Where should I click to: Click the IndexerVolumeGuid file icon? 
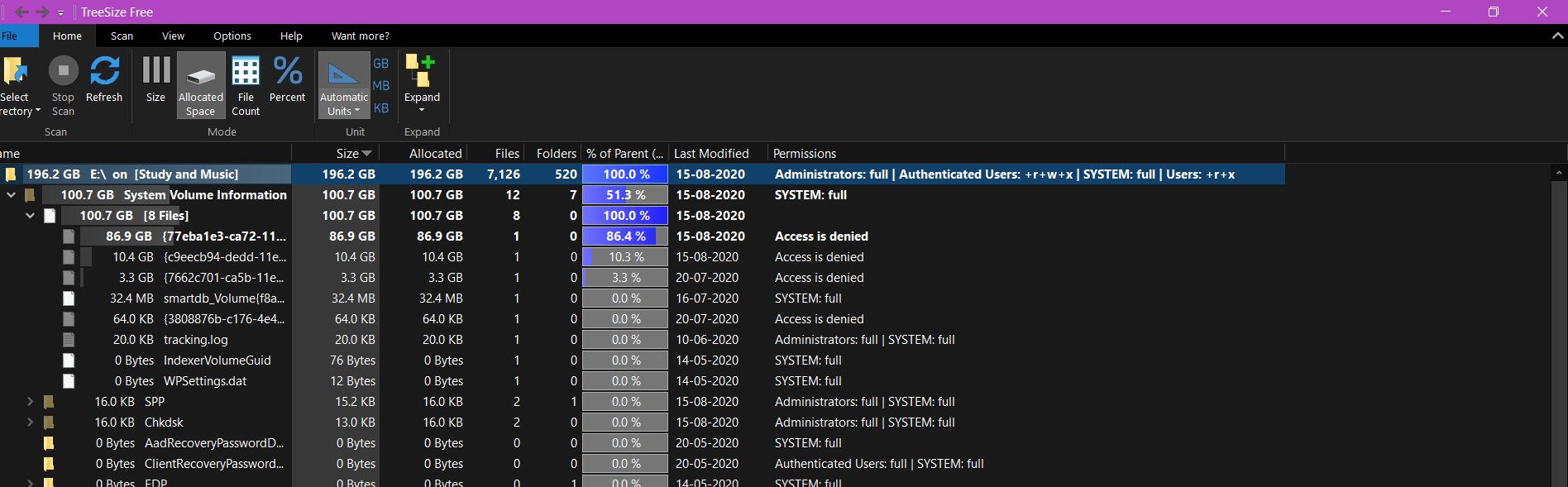(x=69, y=360)
